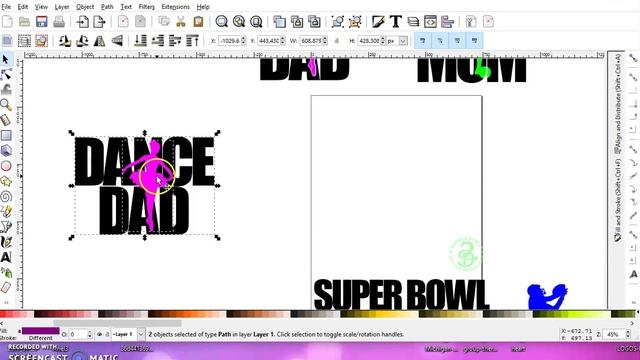Image resolution: width=640 pixels, height=360 pixels.
Task: Click the X coordinate input field
Action: click(230, 41)
